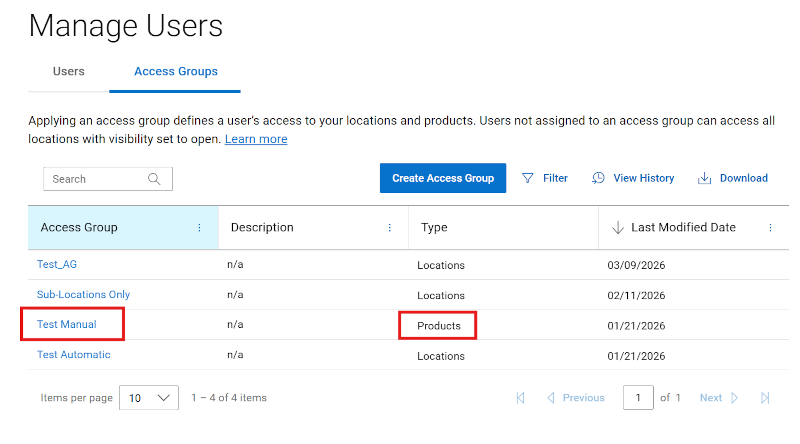Switch to the Users tab
Viewport: 800px width, 444px height.
tap(69, 72)
